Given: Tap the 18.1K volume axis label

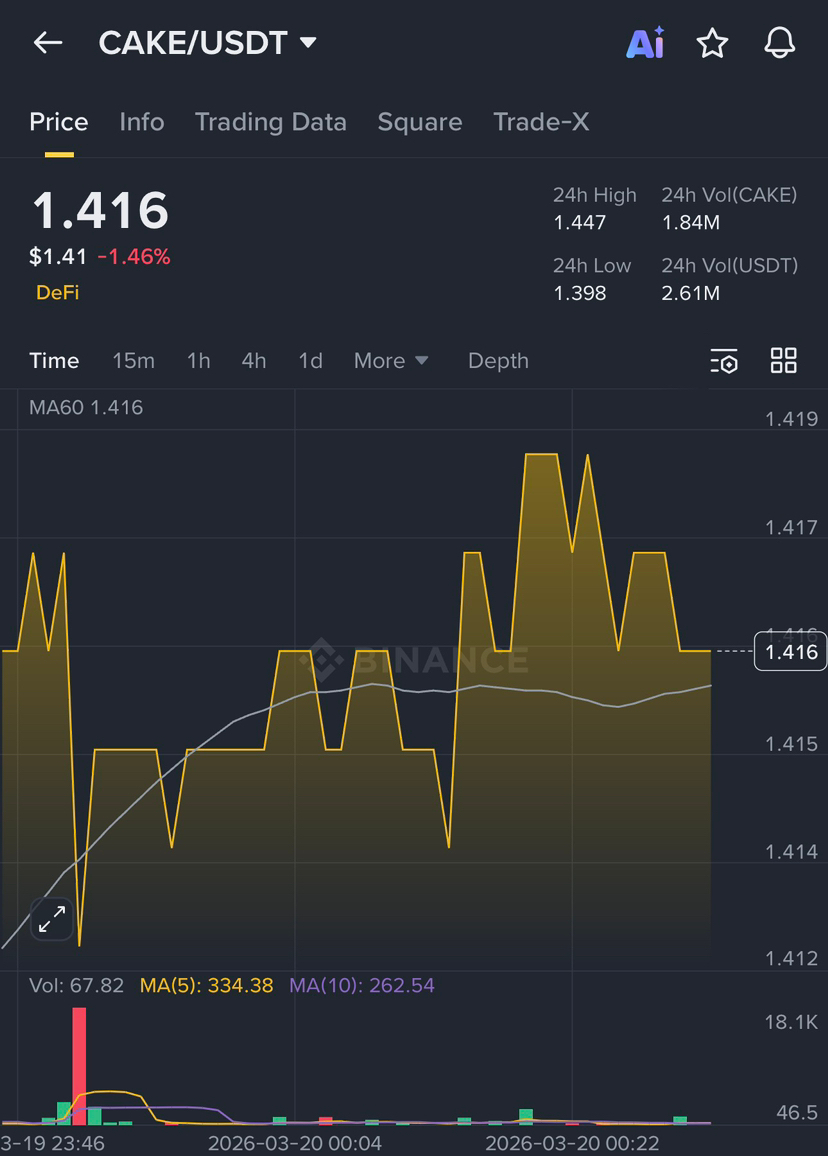Looking at the screenshot, I should point(791,1022).
